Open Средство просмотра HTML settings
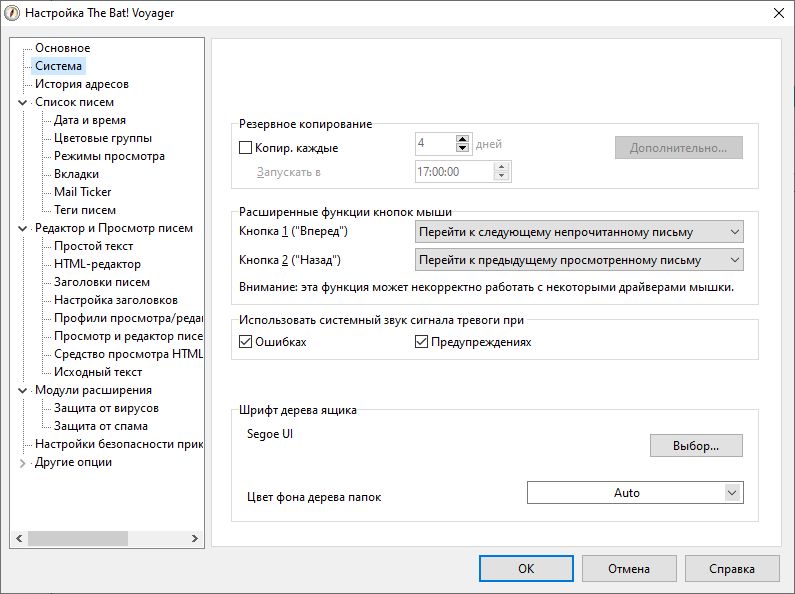The width and height of the screenshot is (795, 594). click(128, 354)
